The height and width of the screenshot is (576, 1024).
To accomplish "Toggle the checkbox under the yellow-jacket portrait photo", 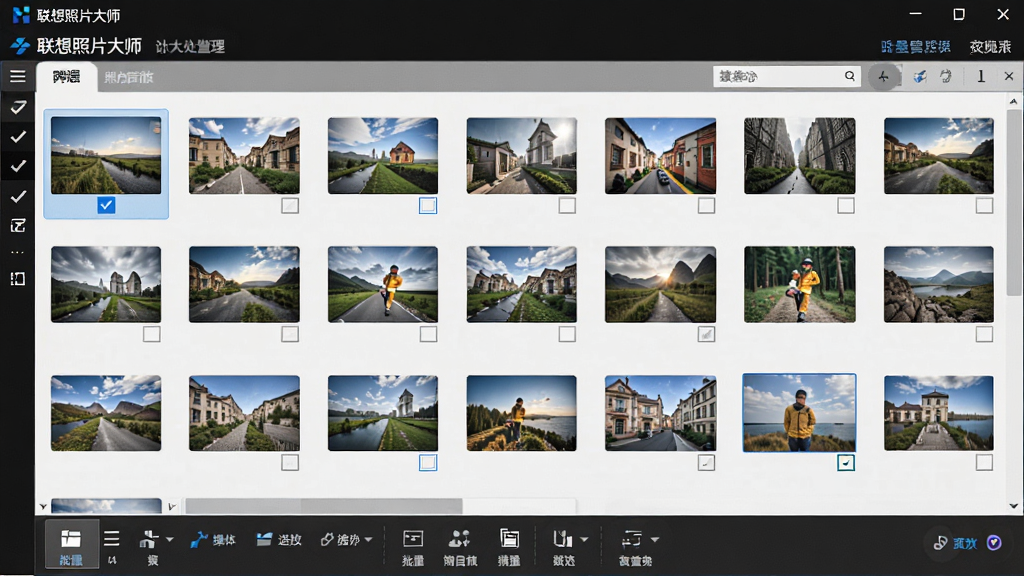I will 846,463.
